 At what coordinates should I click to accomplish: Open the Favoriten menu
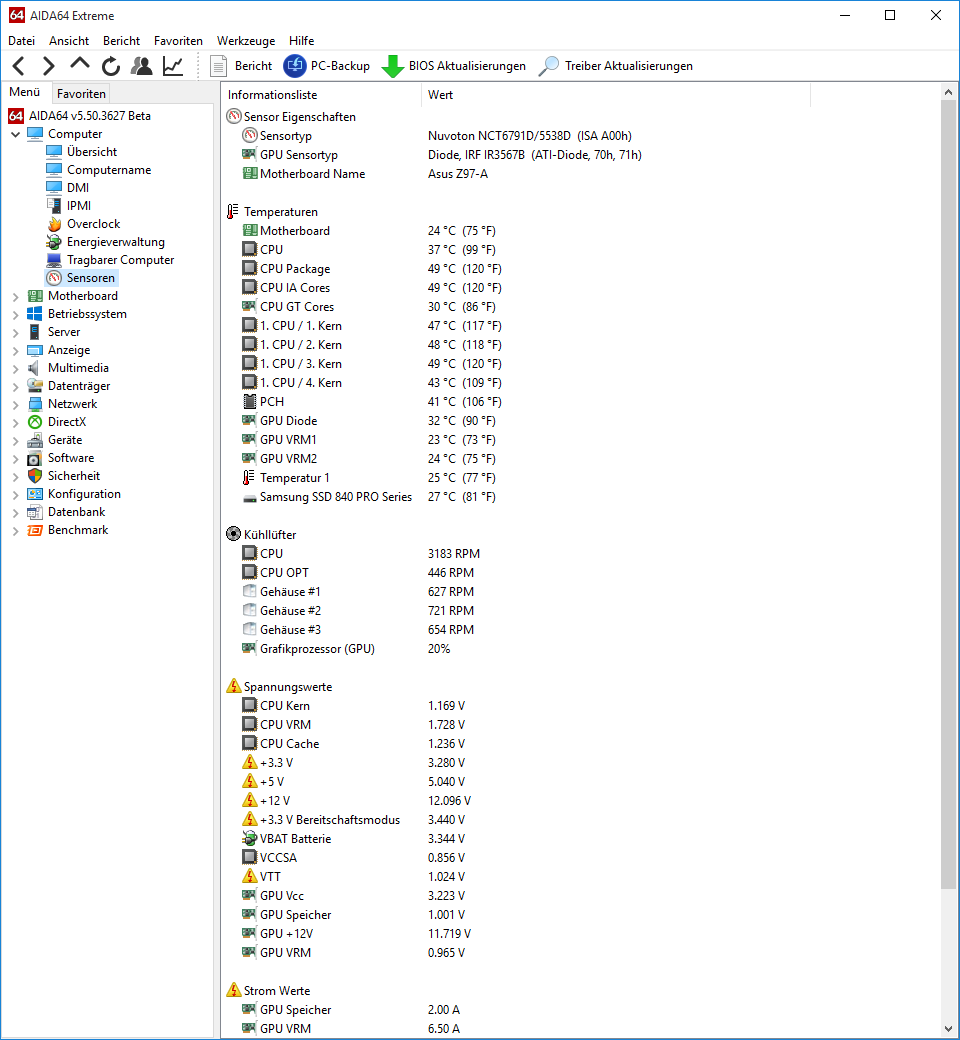coord(178,40)
